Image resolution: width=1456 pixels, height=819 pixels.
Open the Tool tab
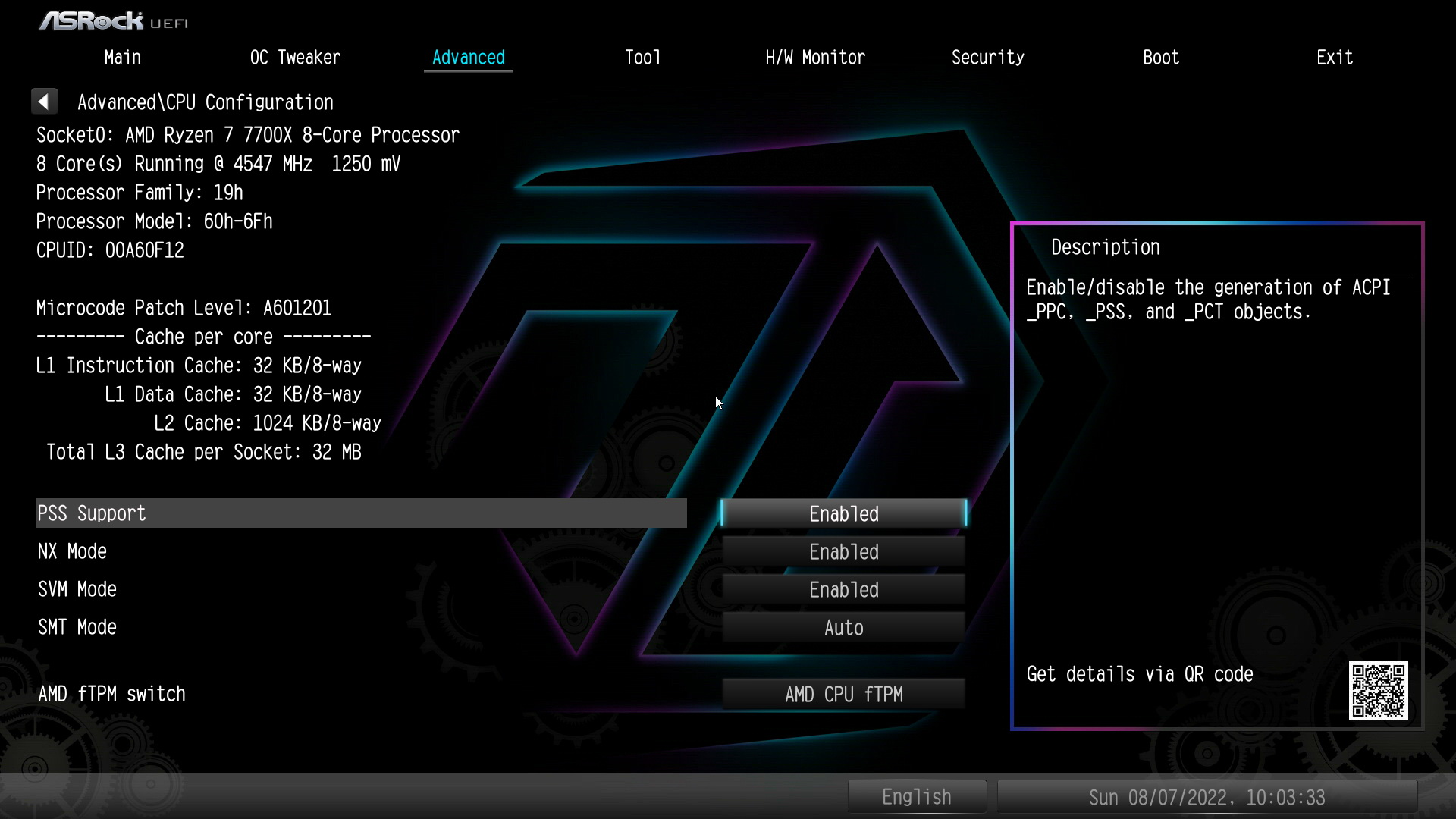point(642,58)
